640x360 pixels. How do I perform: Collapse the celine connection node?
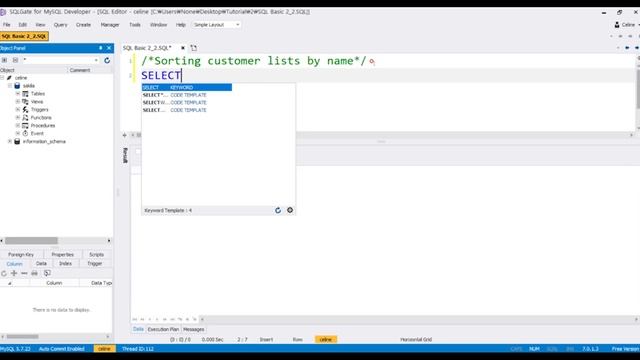2,78
